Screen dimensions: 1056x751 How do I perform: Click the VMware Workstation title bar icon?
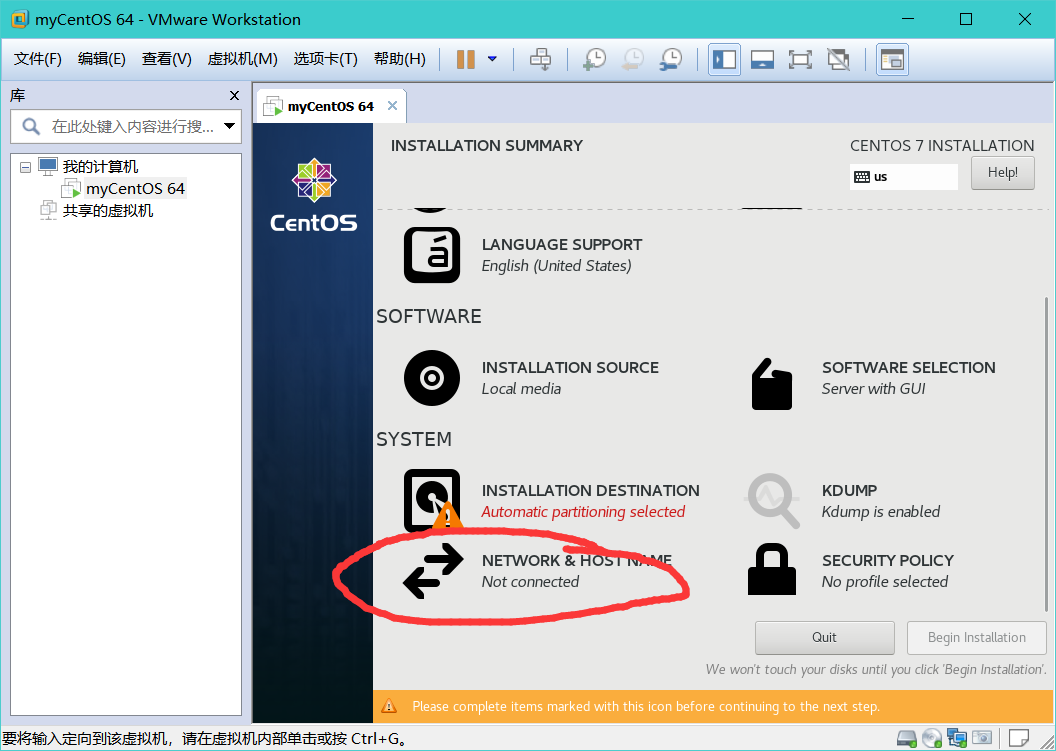click(20, 19)
